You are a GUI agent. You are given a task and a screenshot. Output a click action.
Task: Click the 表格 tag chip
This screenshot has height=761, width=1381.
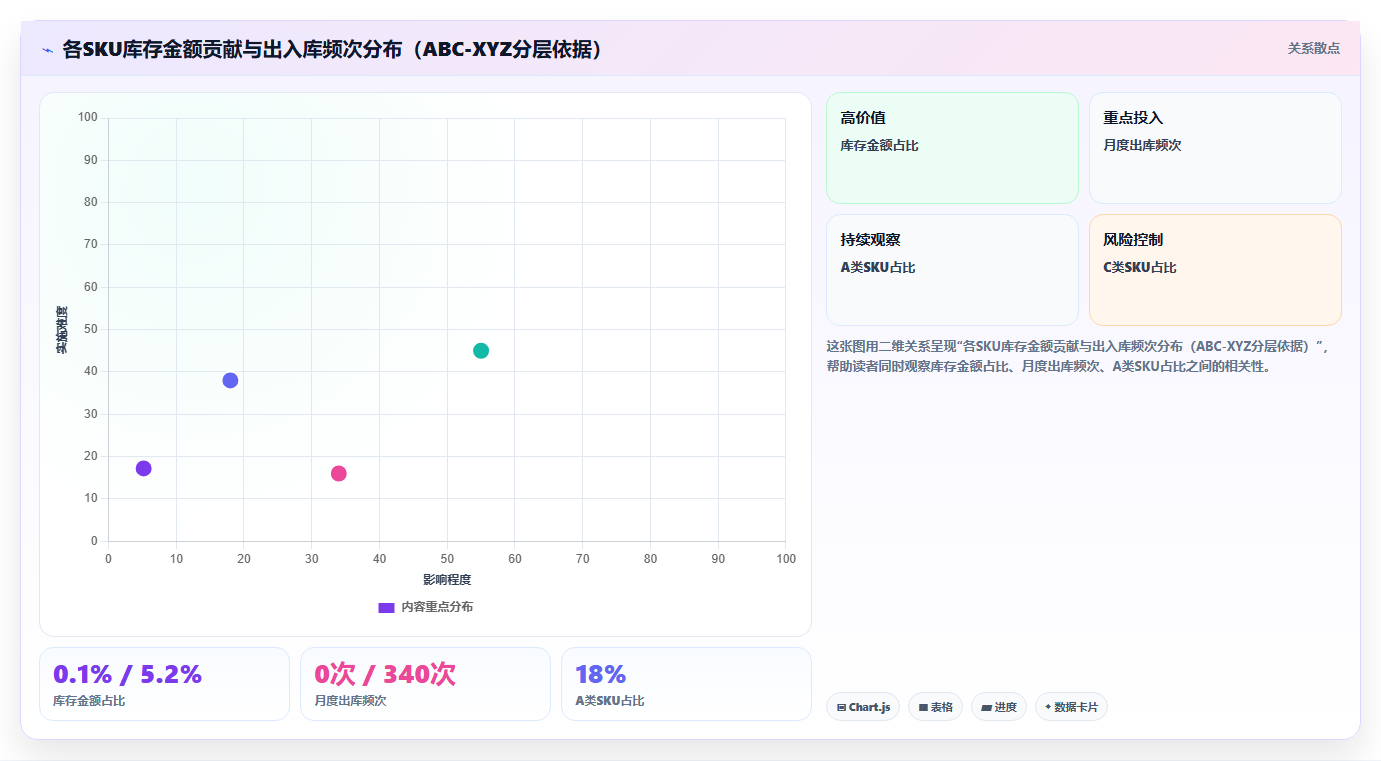coord(935,707)
